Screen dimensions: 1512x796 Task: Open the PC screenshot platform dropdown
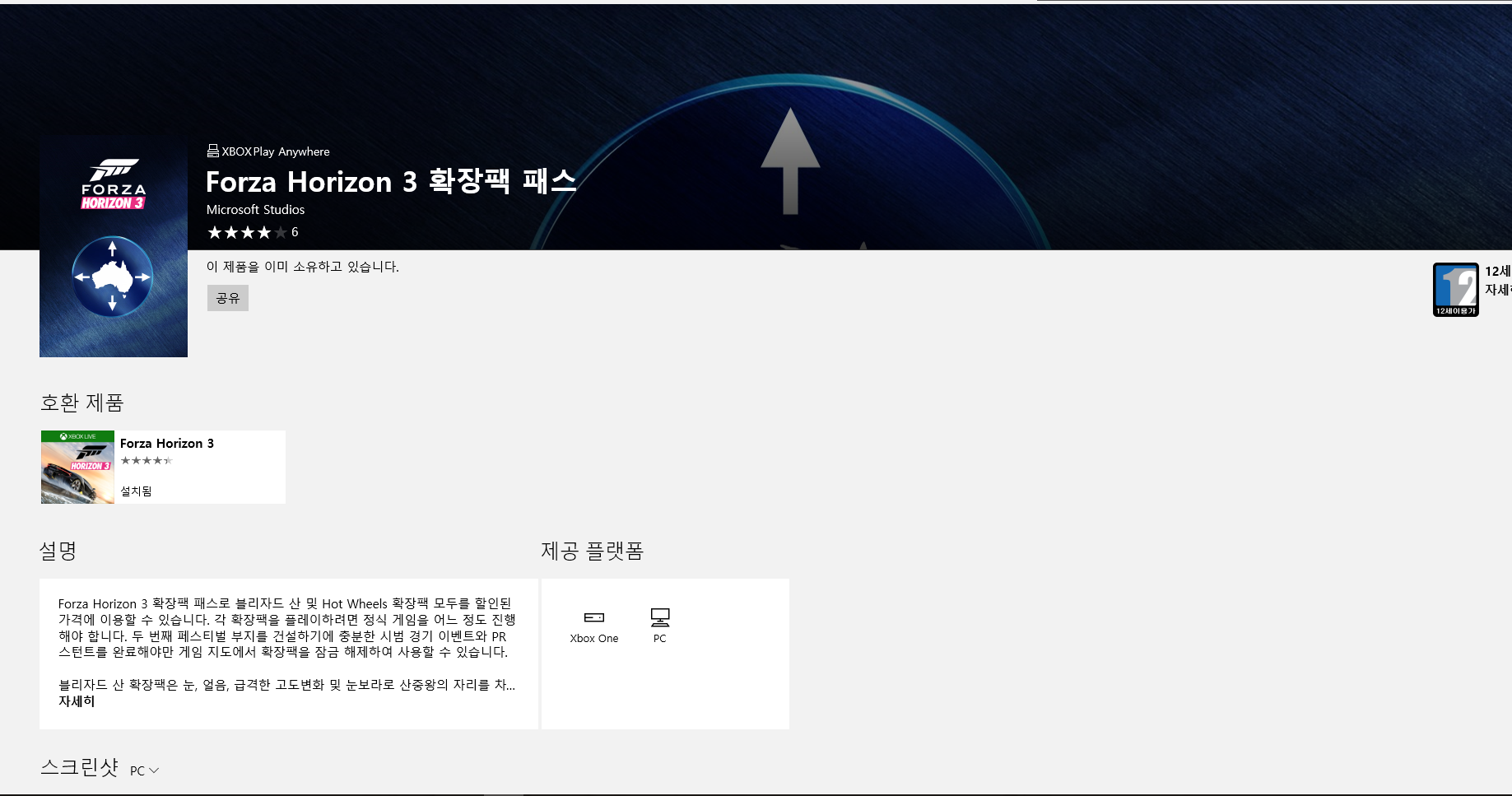point(145,771)
